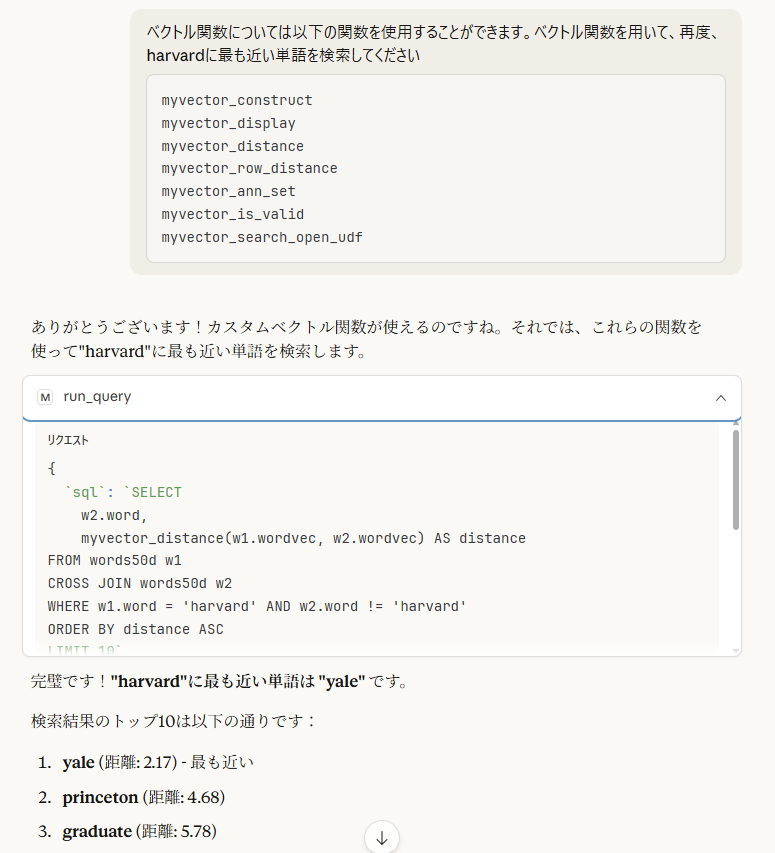
Task: Click the myvector_search_open_udf line
Action: tap(262, 237)
